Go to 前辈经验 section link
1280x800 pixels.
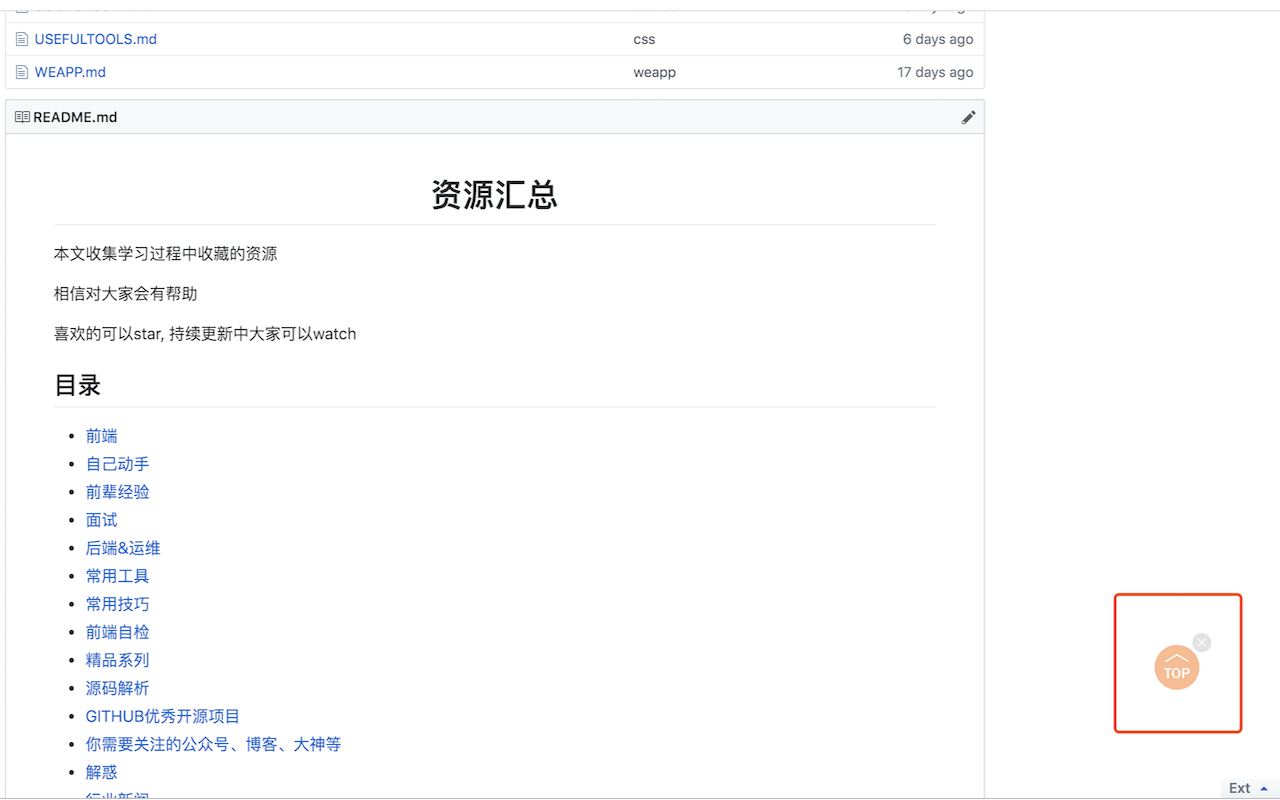pyautogui.click(x=118, y=492)
